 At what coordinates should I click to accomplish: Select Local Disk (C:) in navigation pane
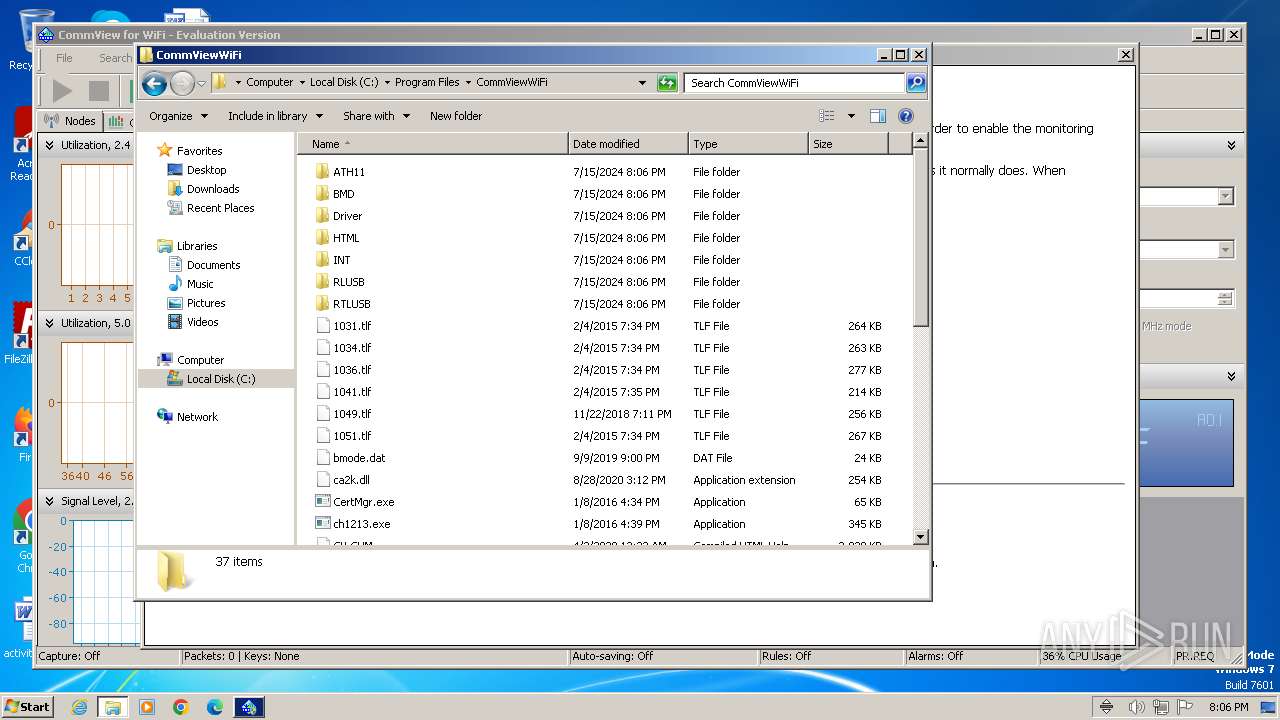(x=221, y=379)
